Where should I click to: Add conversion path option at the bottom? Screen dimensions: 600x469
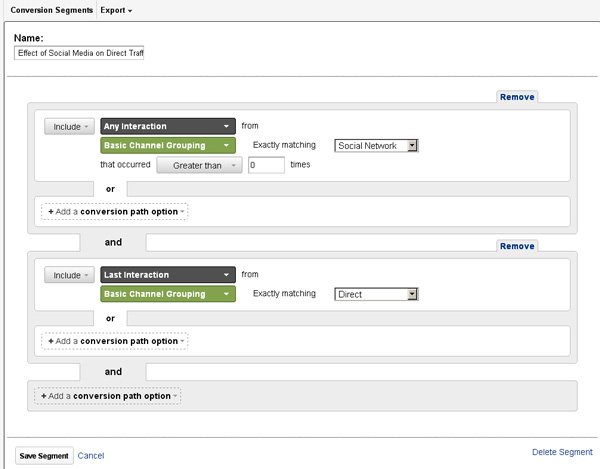coord(108,396)
